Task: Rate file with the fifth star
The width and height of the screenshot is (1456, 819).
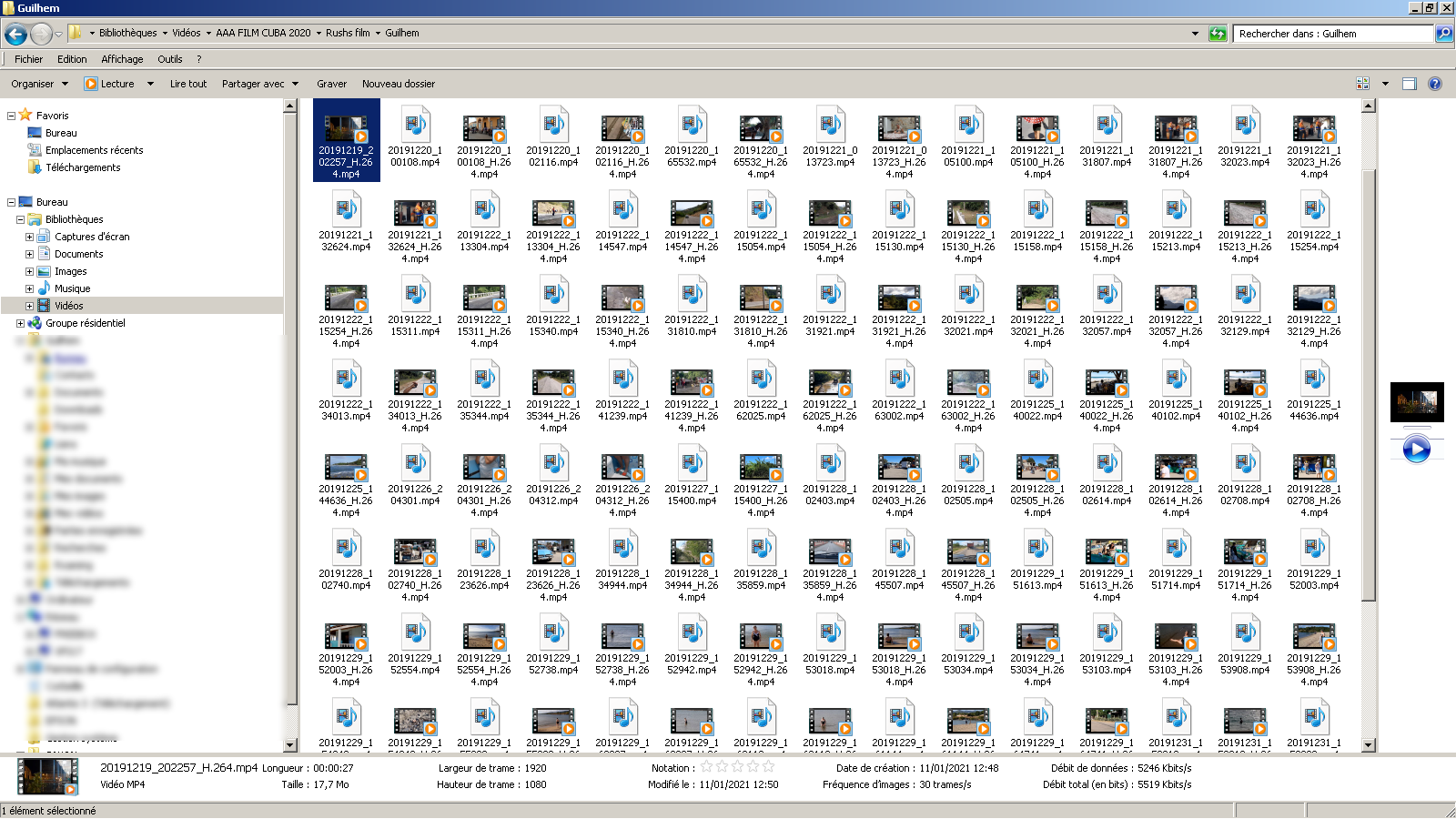Action: [768, 767]
